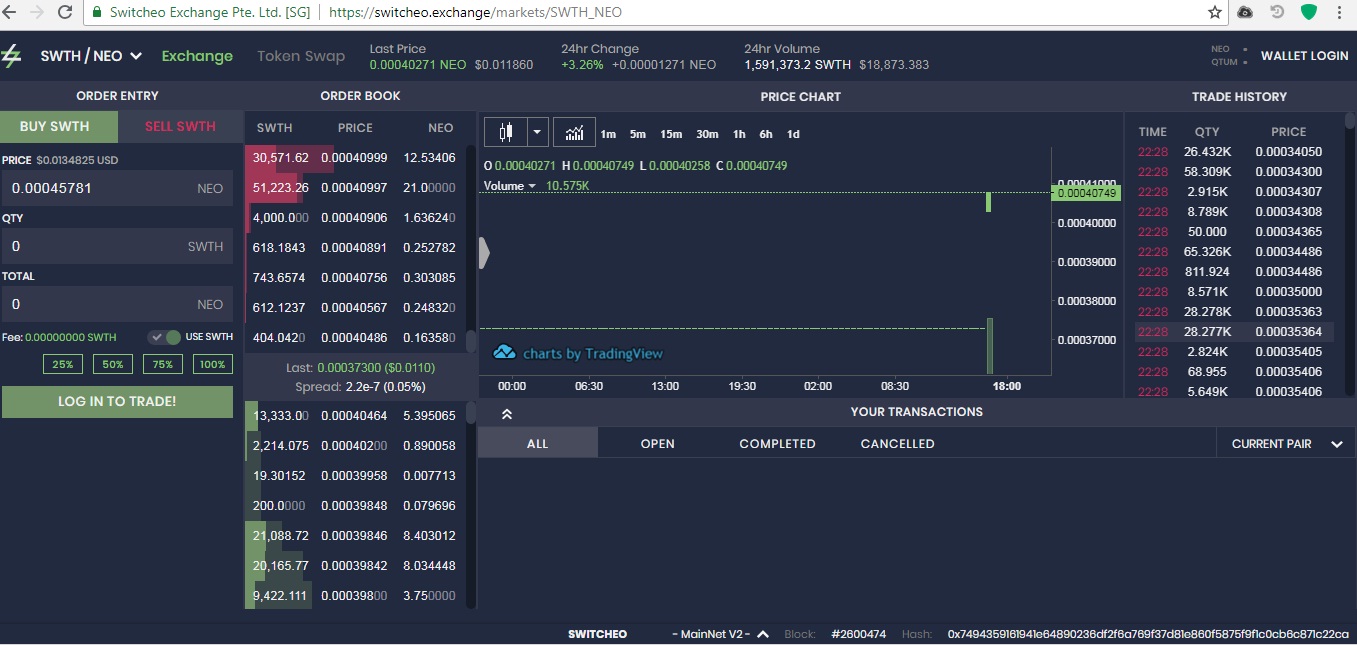Screen dimensions: 1357x645
Task: Focus the PRICE input field
Action: coord(117,188)
